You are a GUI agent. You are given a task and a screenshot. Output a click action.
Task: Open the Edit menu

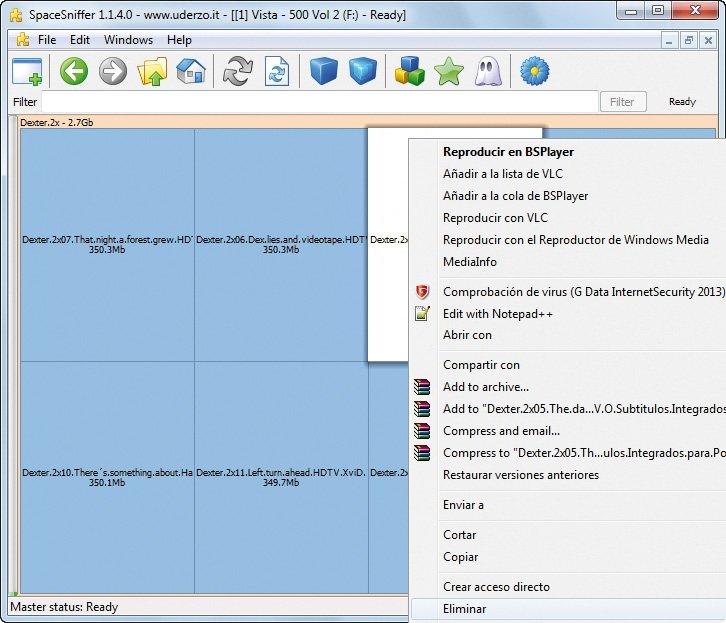point(80,40)
